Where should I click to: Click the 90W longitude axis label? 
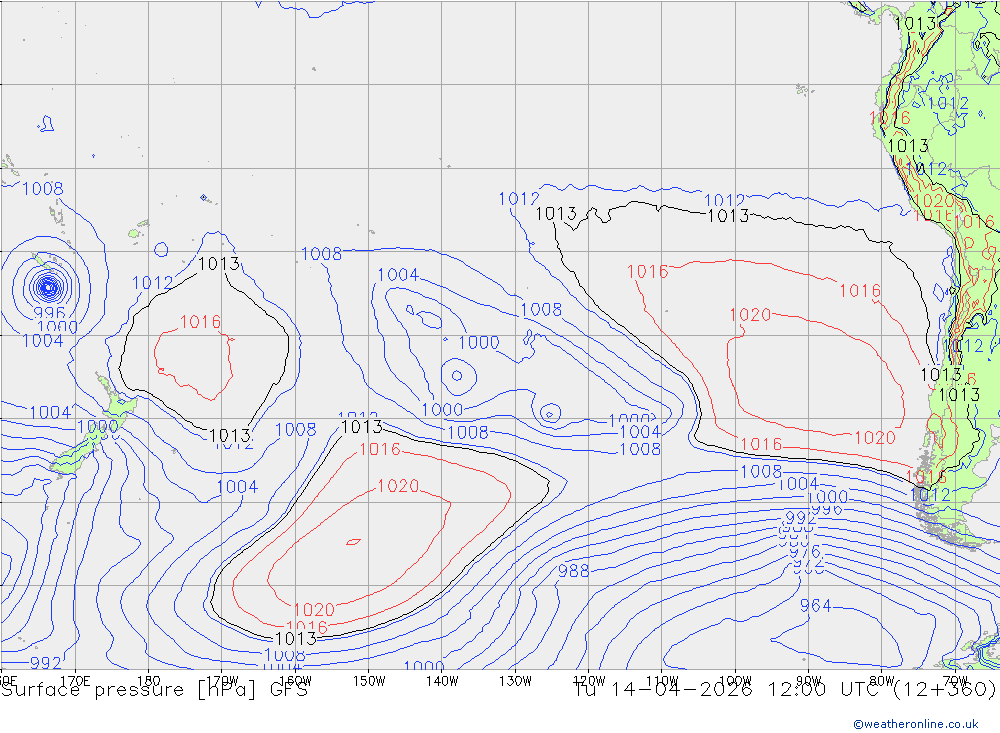pyautogui.click(x=809, y=681)
